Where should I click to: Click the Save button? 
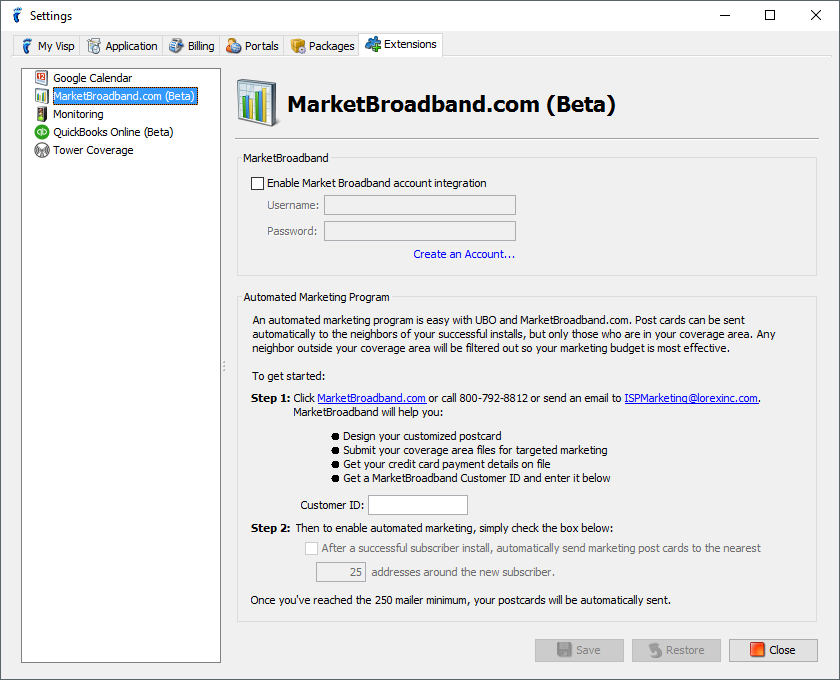click(x=579, y=650)
